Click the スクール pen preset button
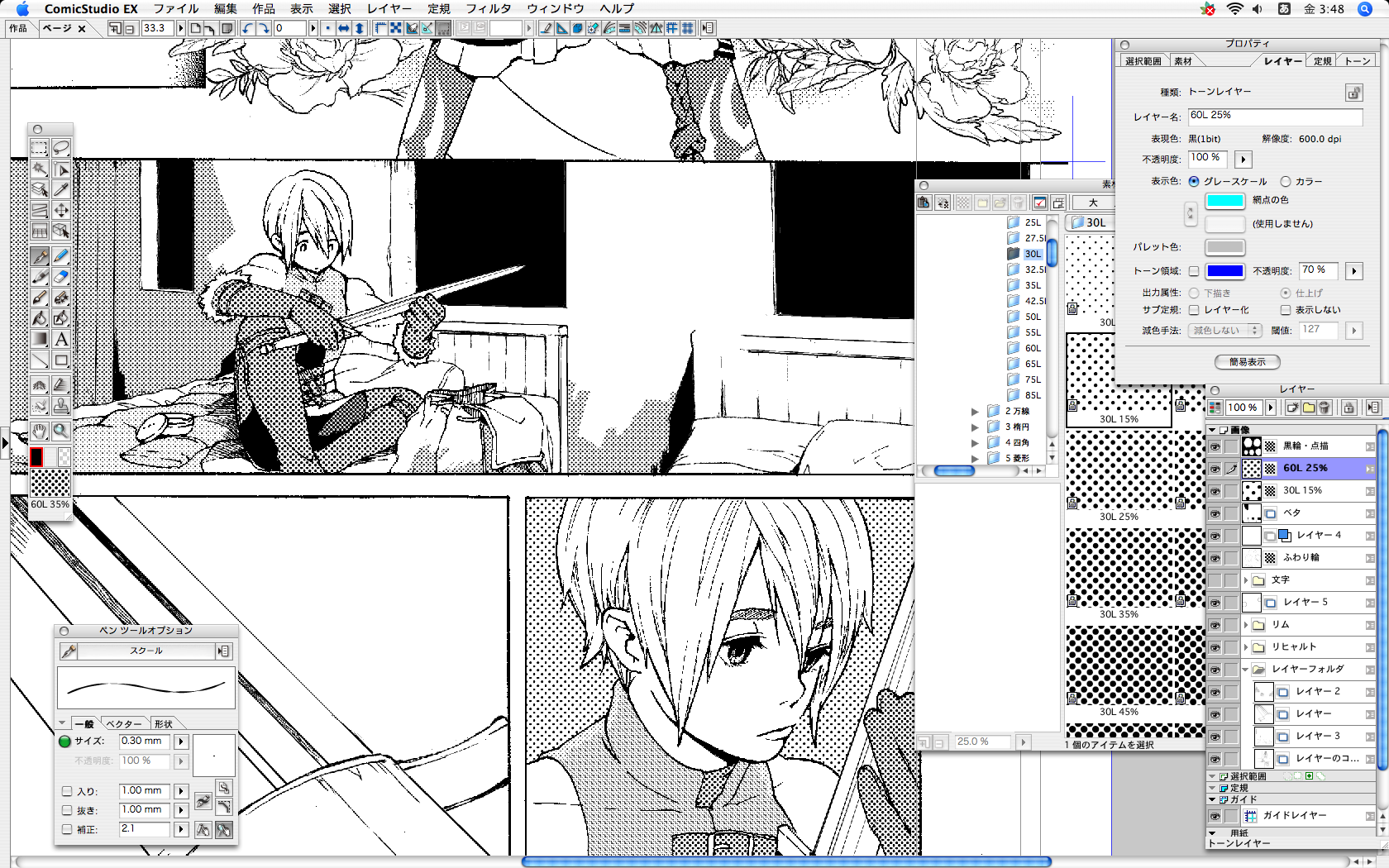Screen dimensions: 1389x868 146,651
